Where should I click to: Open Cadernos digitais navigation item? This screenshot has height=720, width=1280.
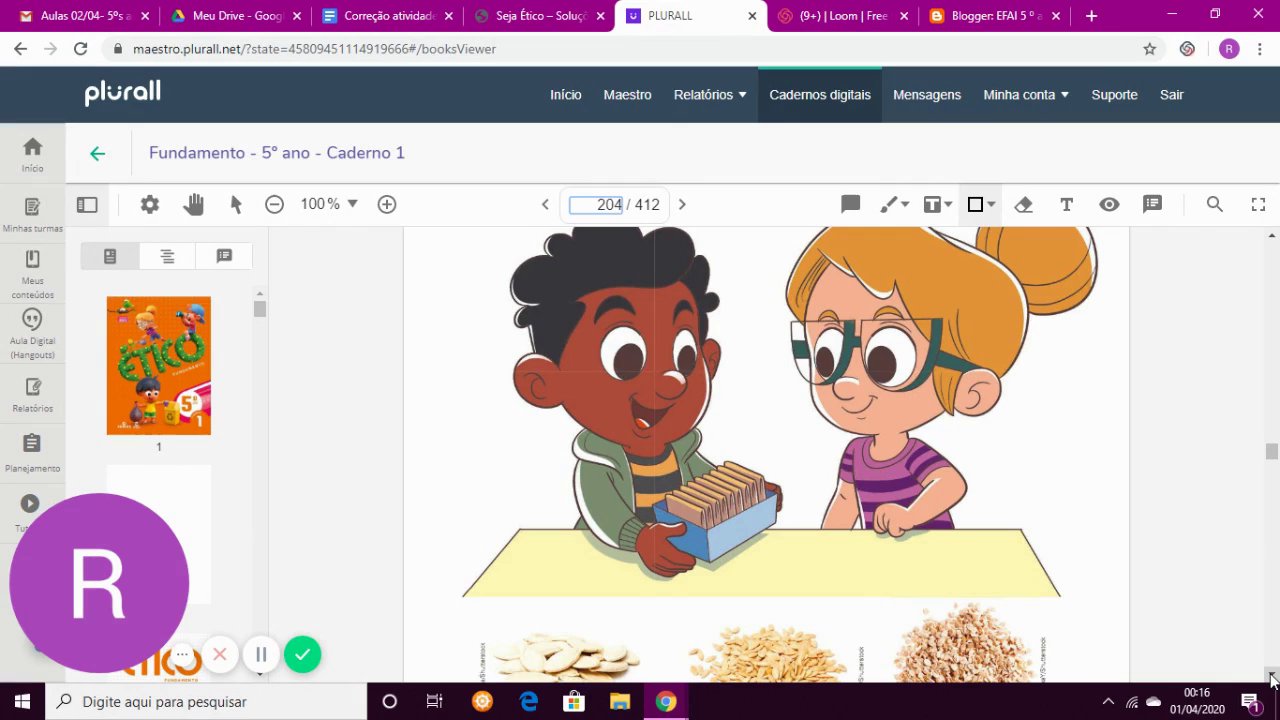pyautogui.click(x=820, y=94)
